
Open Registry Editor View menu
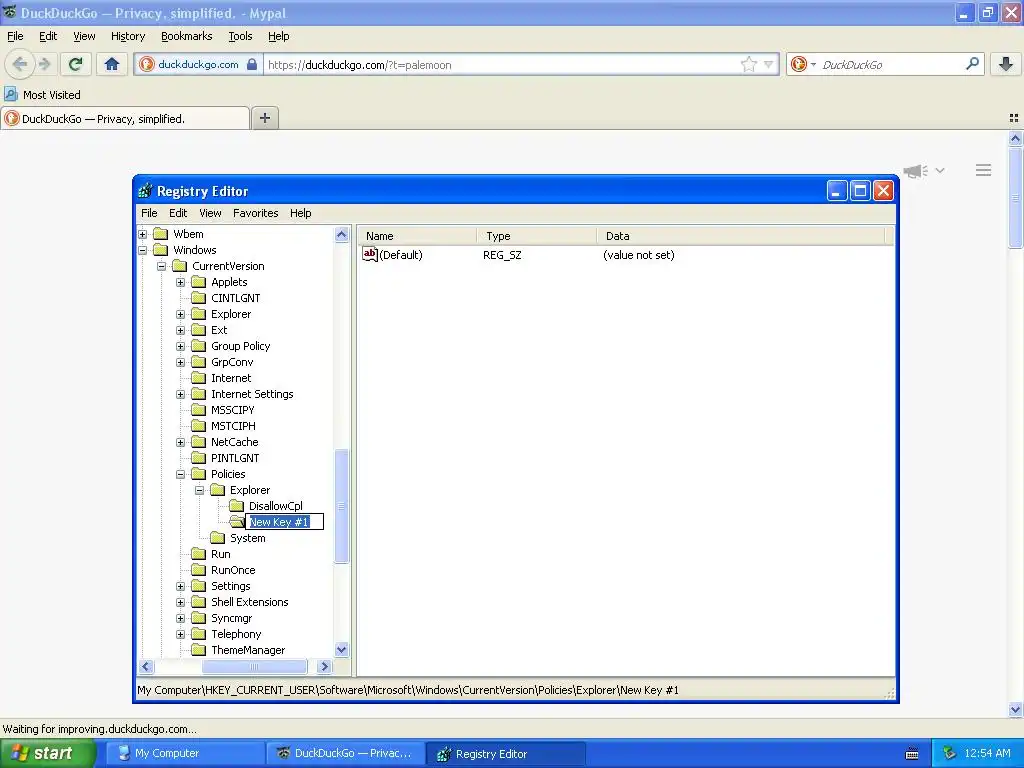click(210, 213)
